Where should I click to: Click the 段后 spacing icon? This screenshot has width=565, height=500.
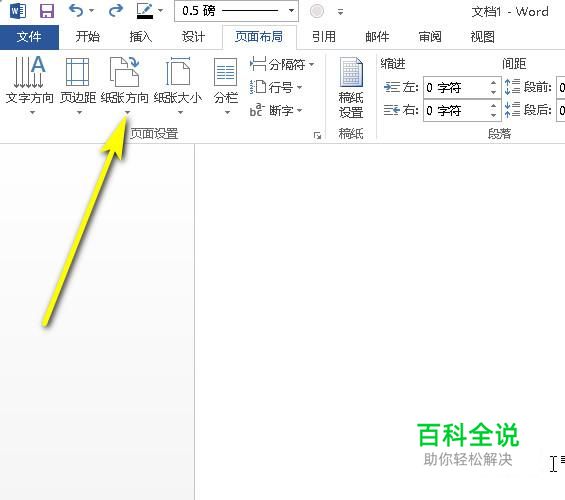pyautogui.click(x=512, y=110)
